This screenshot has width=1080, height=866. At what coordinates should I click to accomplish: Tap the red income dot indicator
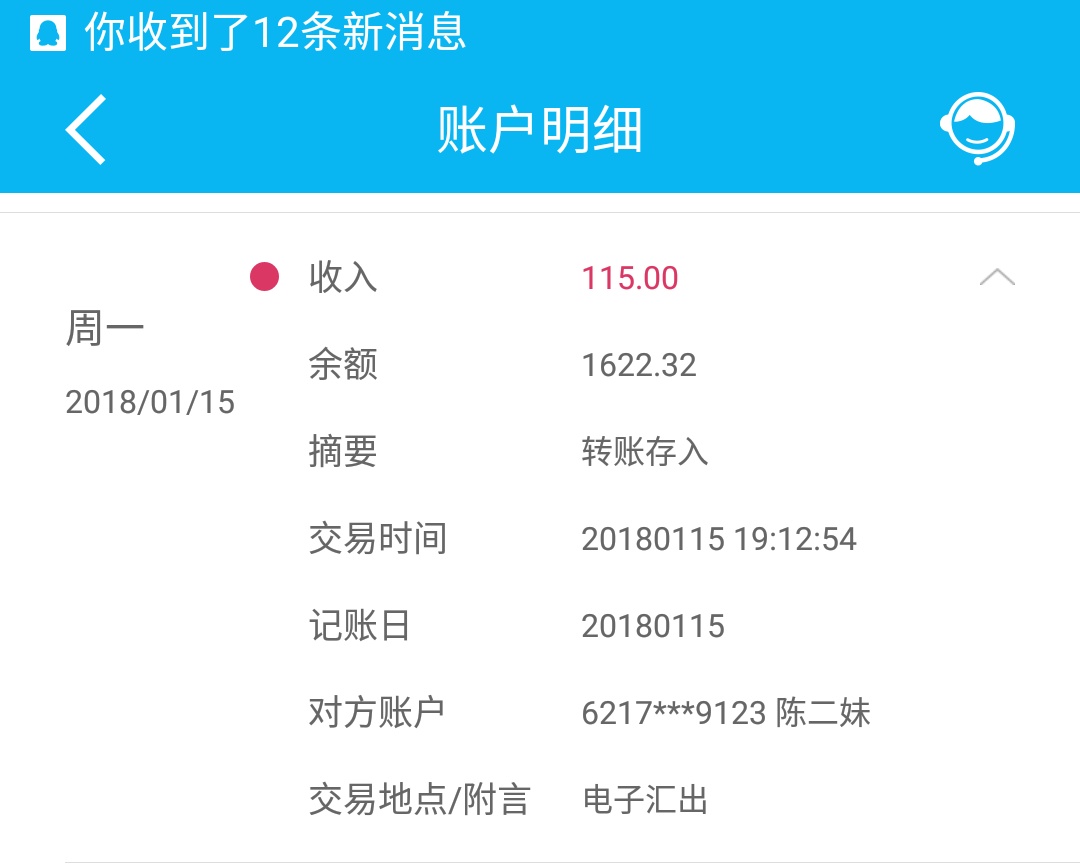pos(264,277)
